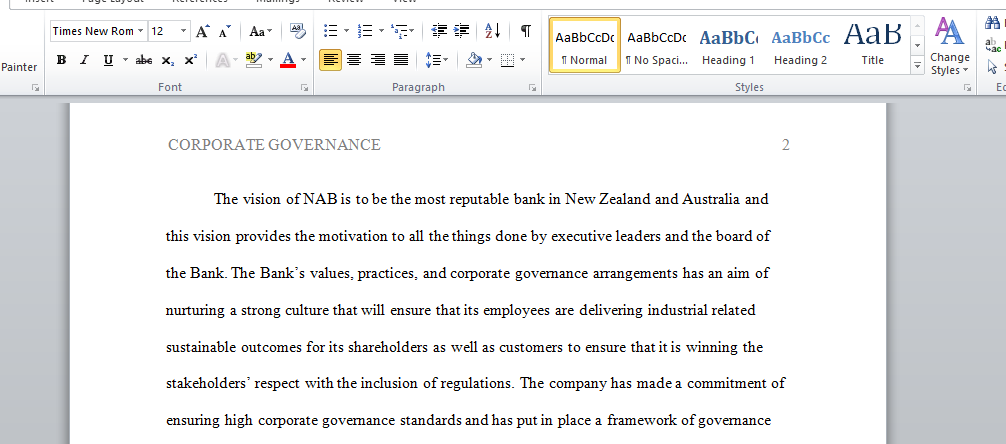Apply the red font color
The image size is (1006, 444).
(288, 60)
